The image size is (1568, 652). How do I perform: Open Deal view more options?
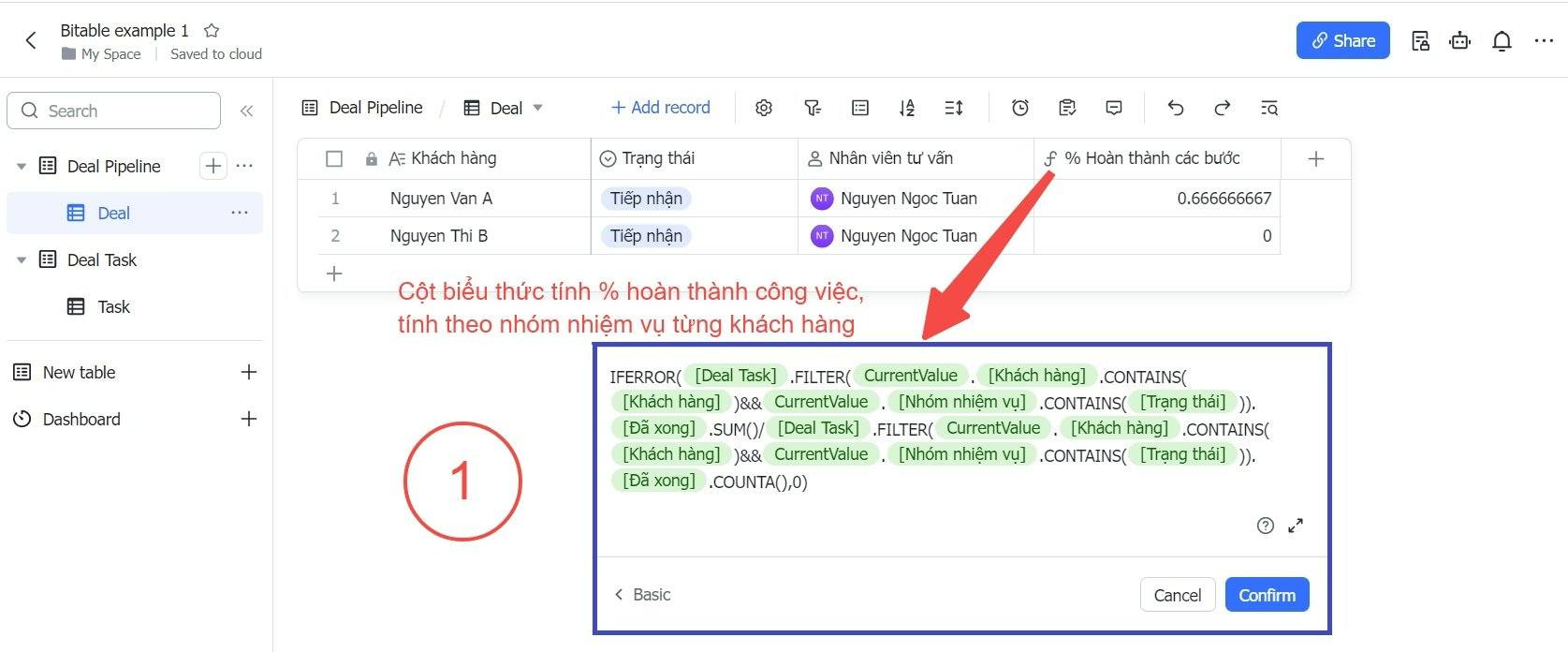[240, 213]
